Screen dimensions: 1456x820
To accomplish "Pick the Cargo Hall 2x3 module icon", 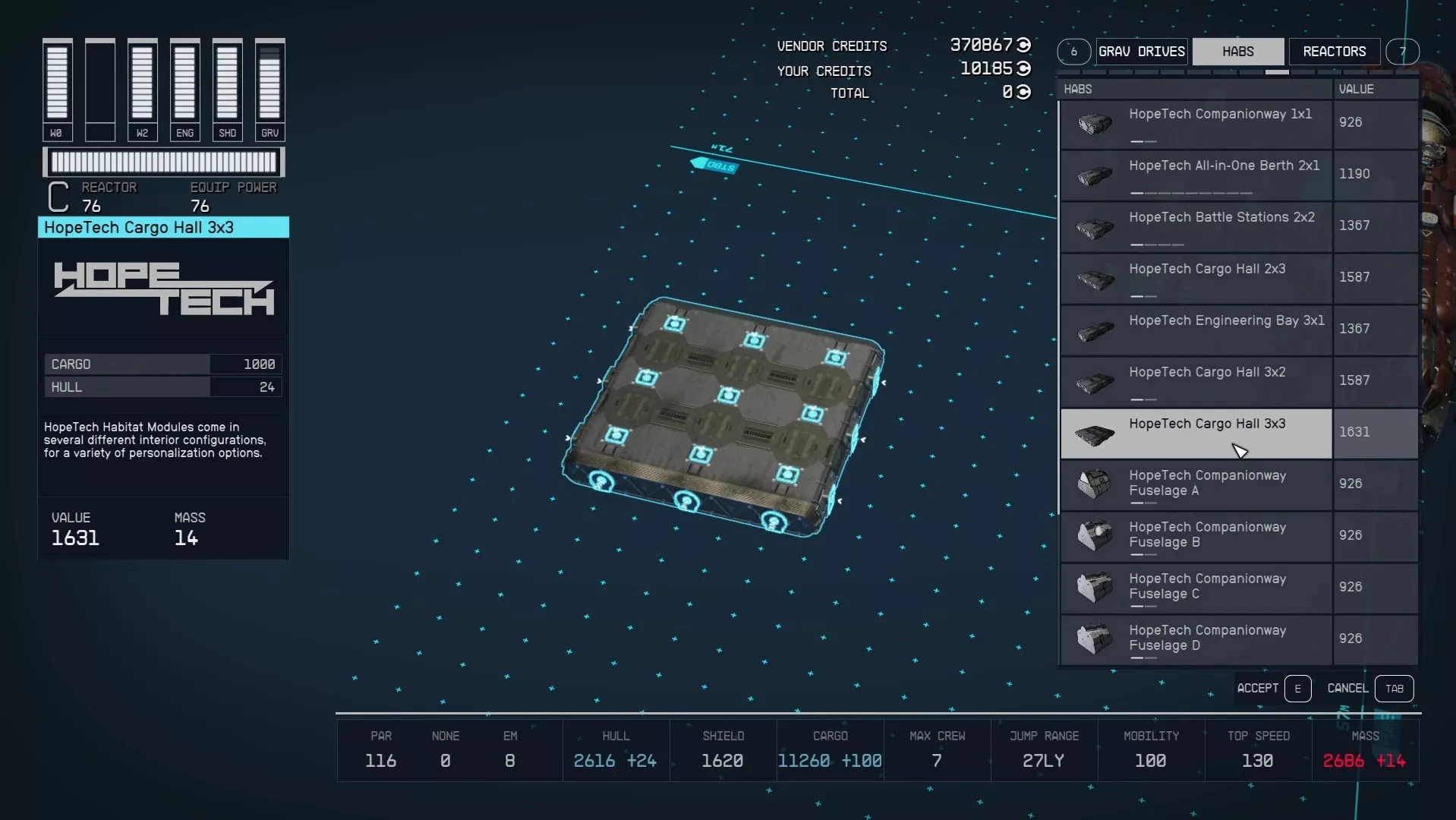I will click(x=1095, y=279).
